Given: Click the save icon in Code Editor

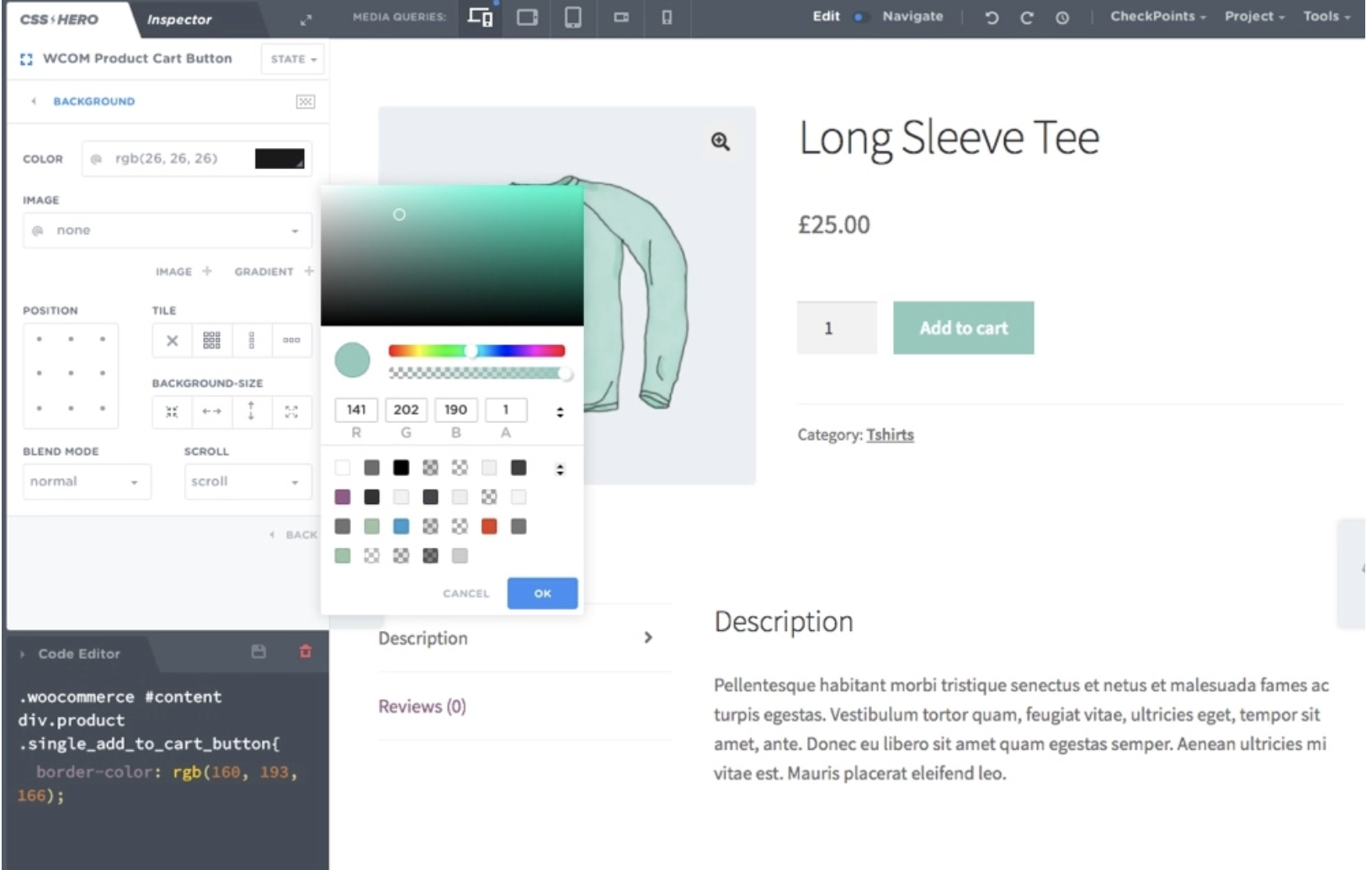Looking at the screenshot, I should tap(258, 651).
